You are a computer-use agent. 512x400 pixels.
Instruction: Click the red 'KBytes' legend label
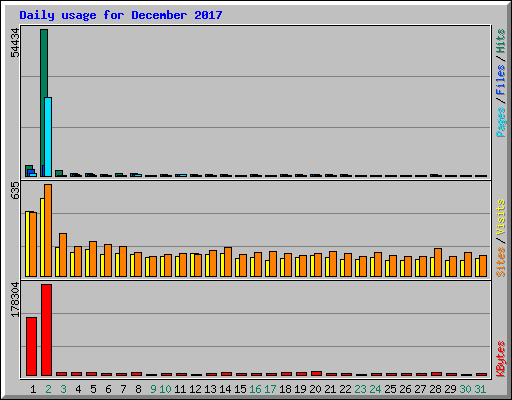tap(500, 359)
